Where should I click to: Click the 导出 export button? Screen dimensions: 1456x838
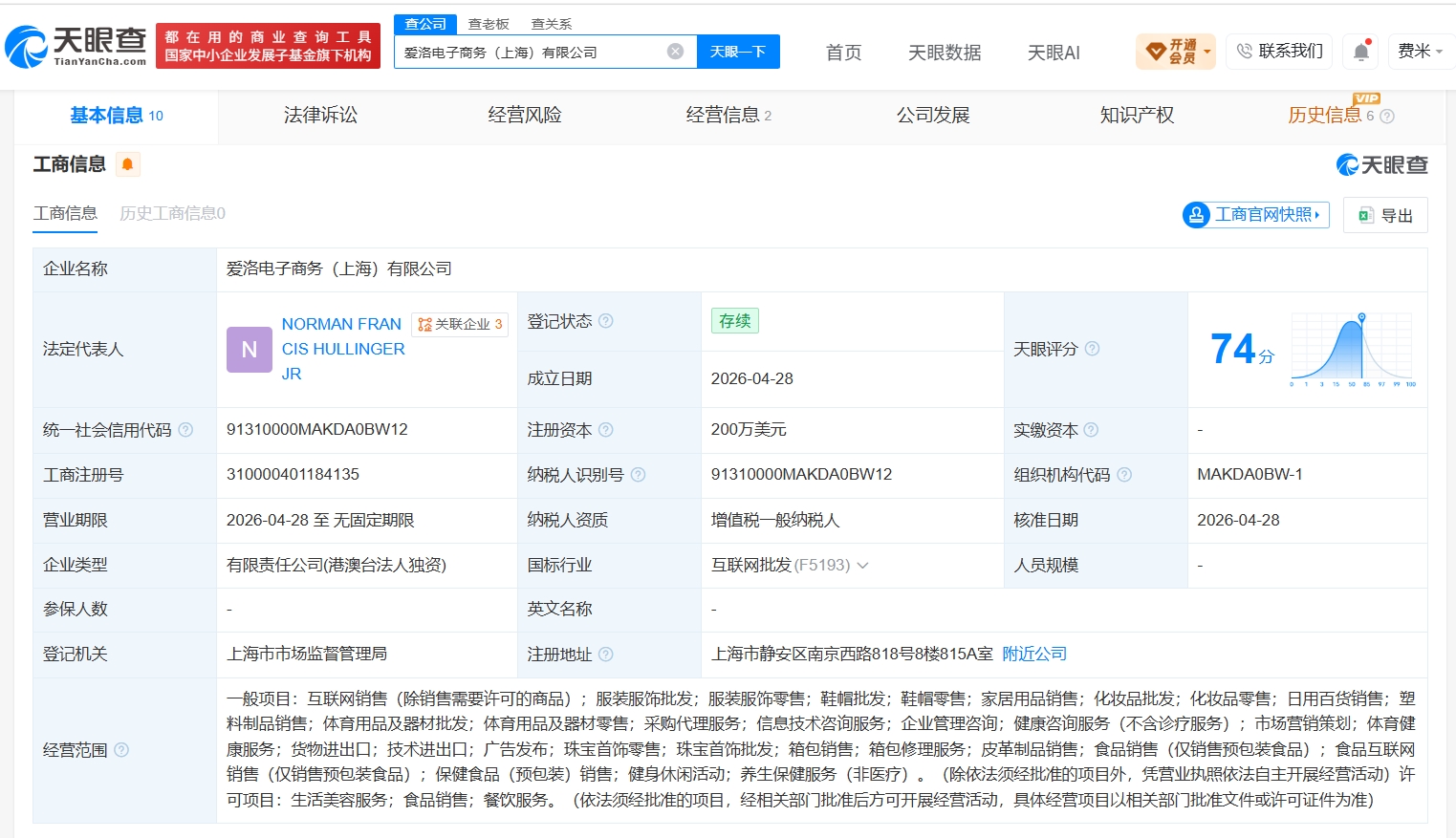pos(1385,215)
